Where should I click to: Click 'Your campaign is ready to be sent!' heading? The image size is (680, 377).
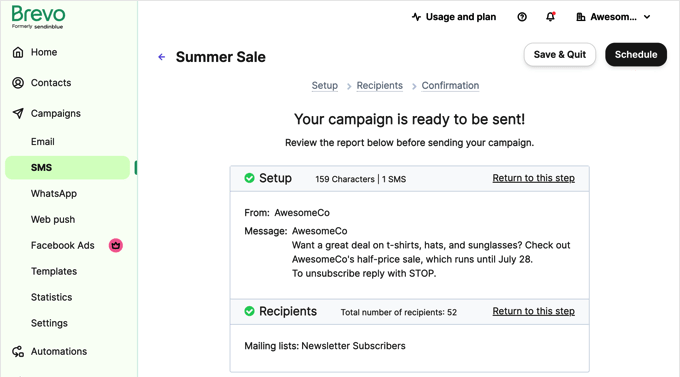tap(409, 119)
